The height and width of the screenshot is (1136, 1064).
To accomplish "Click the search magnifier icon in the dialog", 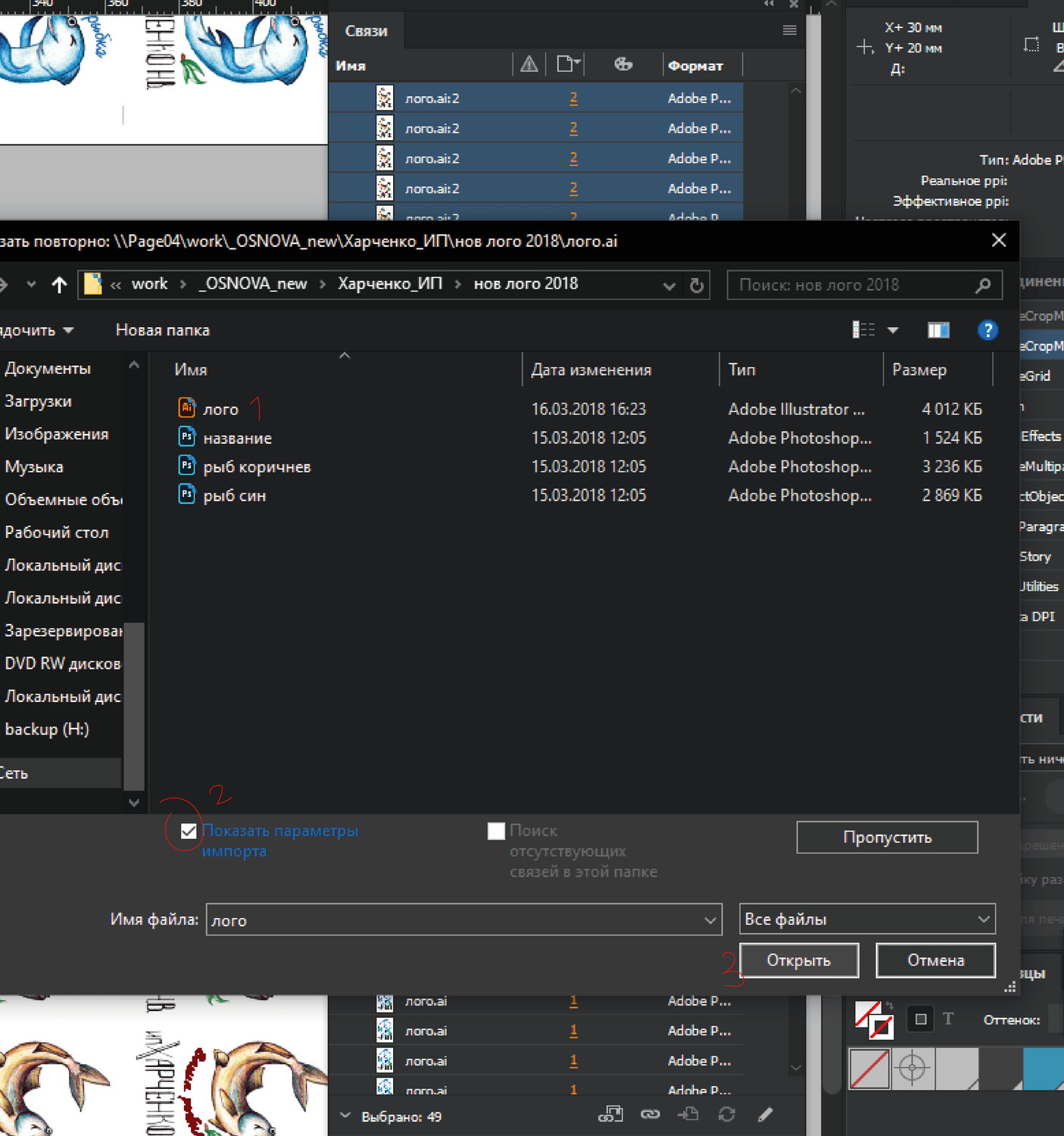I will tap(983, 286).
